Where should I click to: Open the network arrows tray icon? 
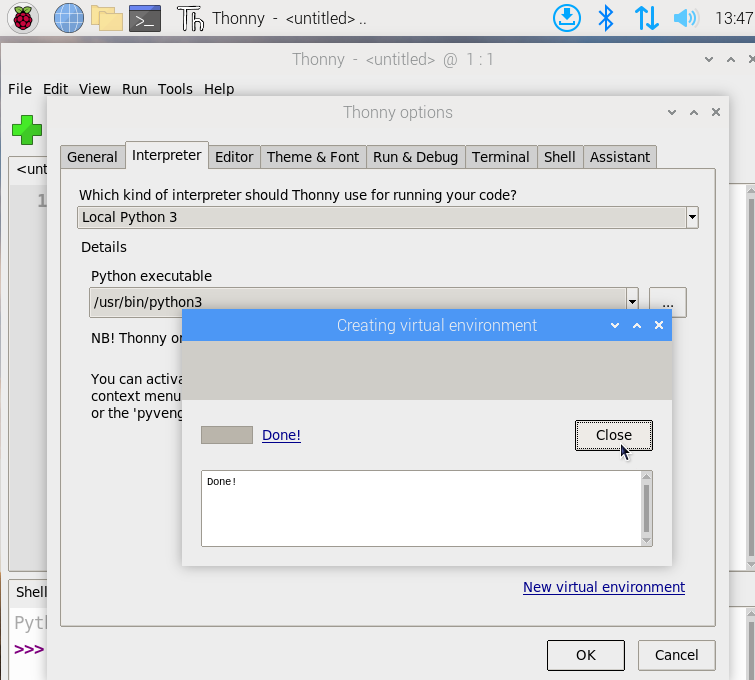pos(646,18)
